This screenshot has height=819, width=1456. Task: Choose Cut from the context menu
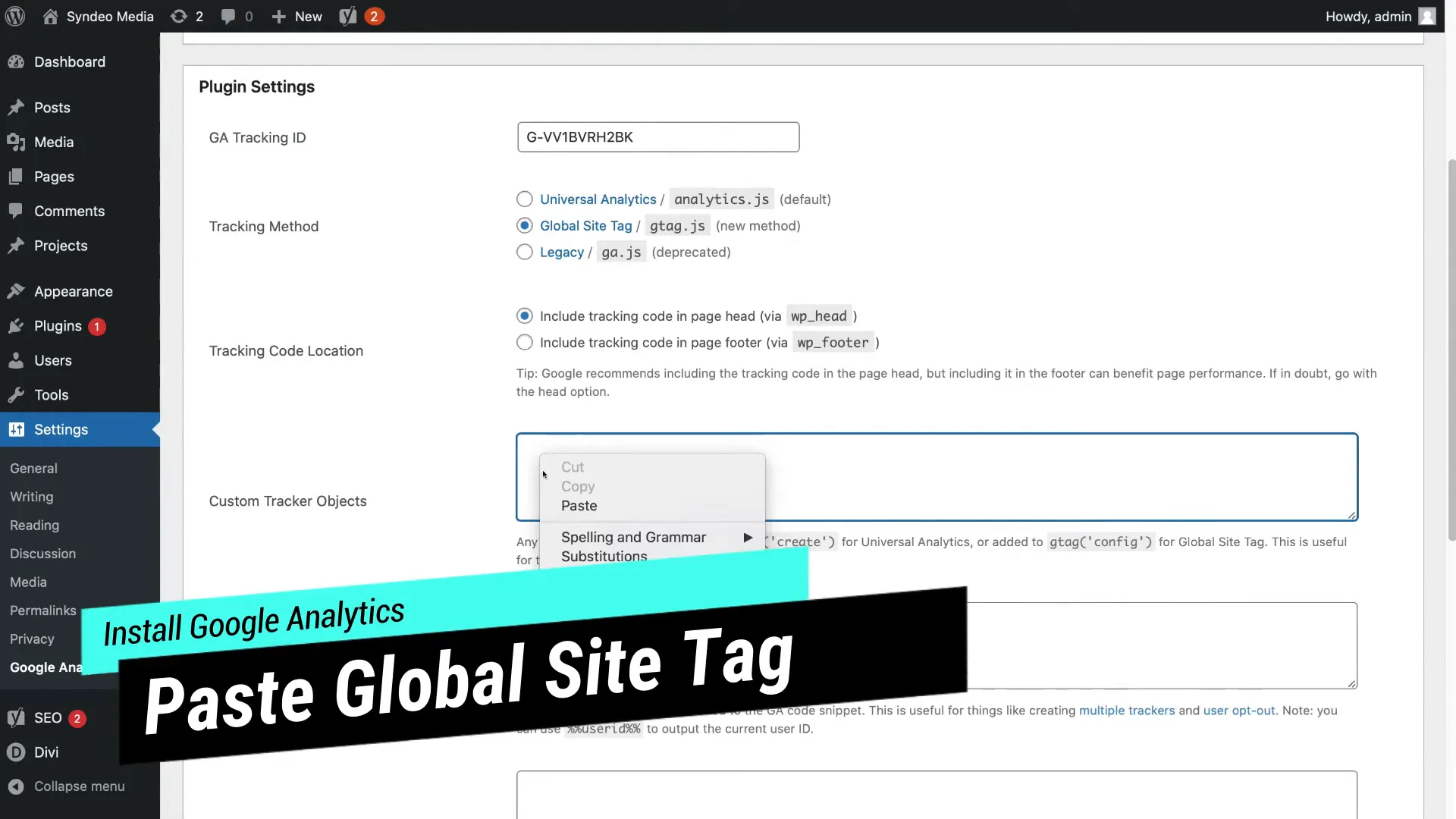(x=573, y=467)
